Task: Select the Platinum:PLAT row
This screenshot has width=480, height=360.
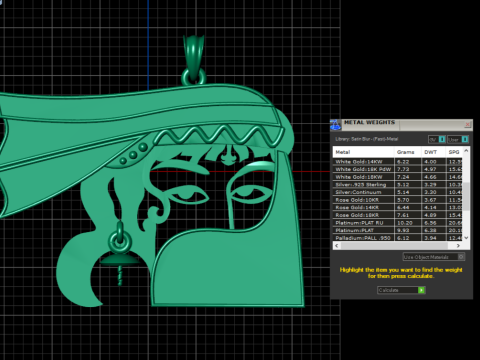Action: pos(398,230)
